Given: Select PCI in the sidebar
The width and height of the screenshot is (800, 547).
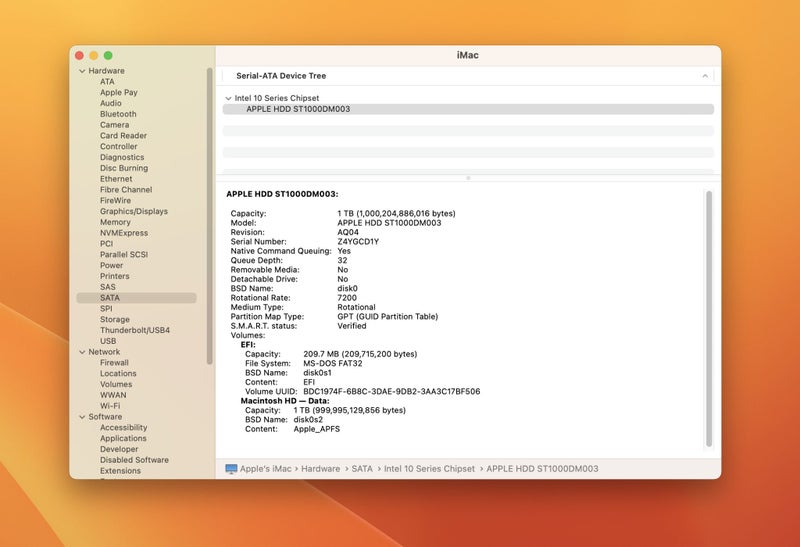Looking at the screenshot, I should (107, 244).
